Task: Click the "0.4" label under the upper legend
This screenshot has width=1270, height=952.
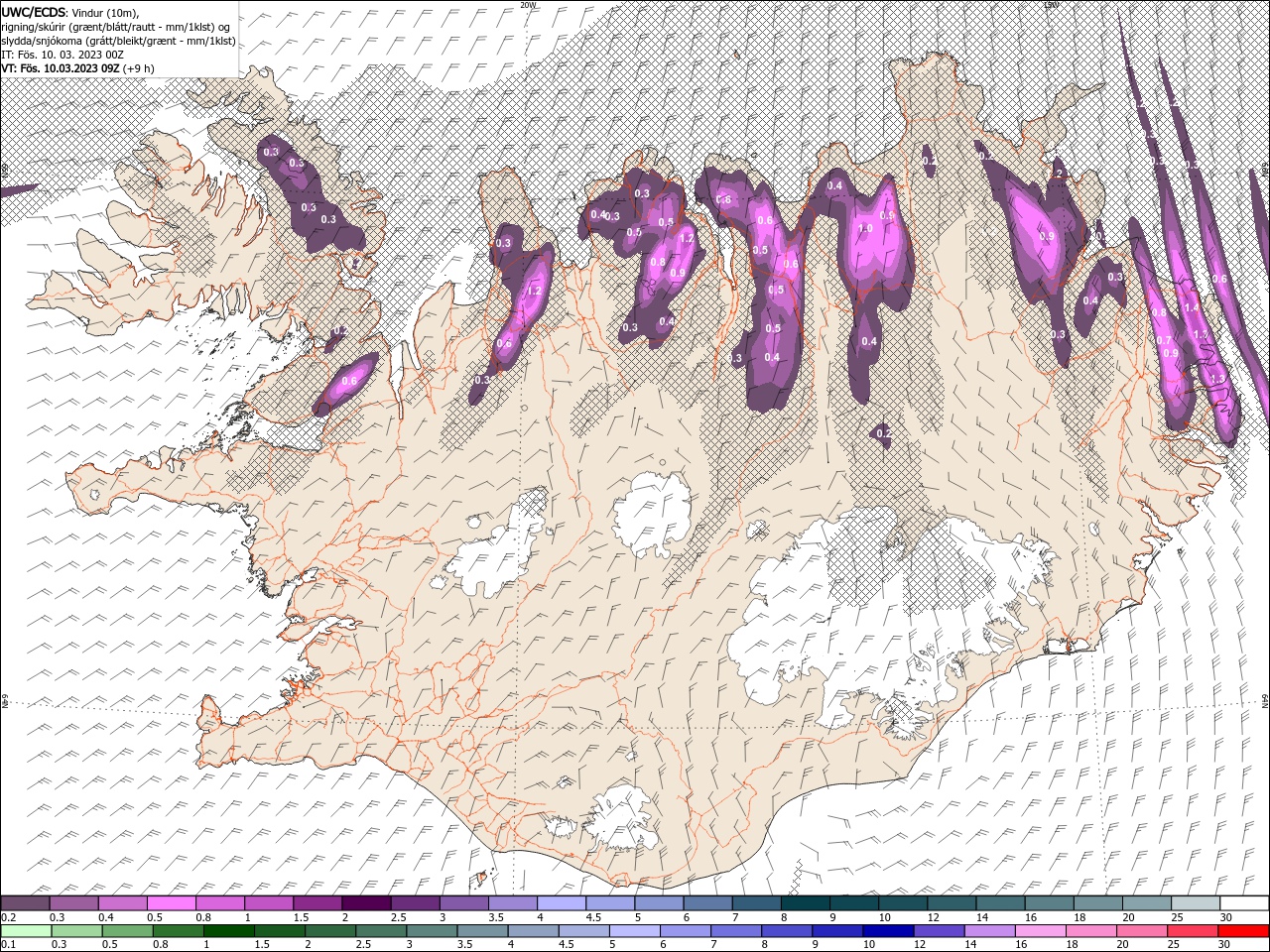Action: [x=105, y=917]
